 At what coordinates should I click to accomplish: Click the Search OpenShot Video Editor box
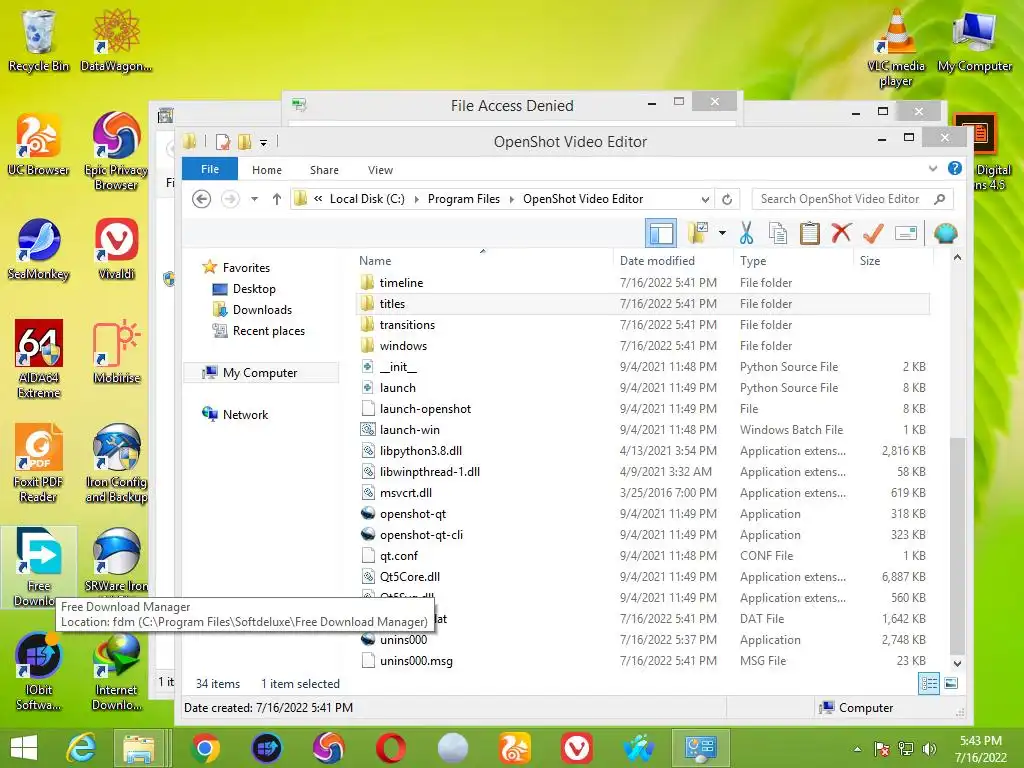[x=852, y=199]
